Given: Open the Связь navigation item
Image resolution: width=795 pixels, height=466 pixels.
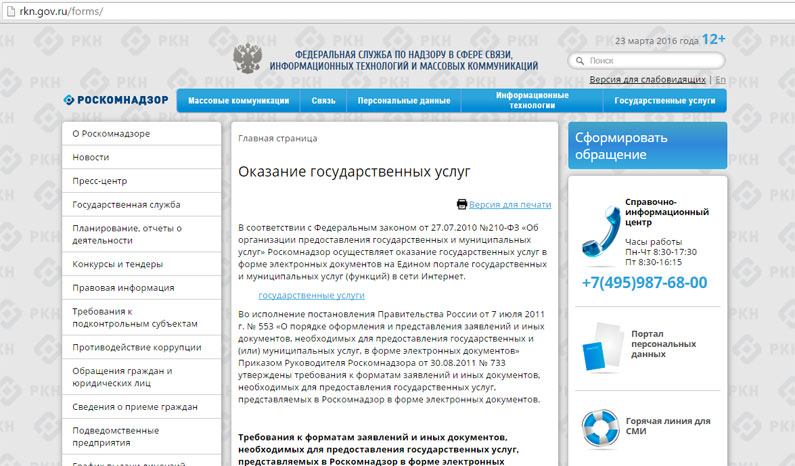Looking at the screenshot, I should (x=323, y=101).
